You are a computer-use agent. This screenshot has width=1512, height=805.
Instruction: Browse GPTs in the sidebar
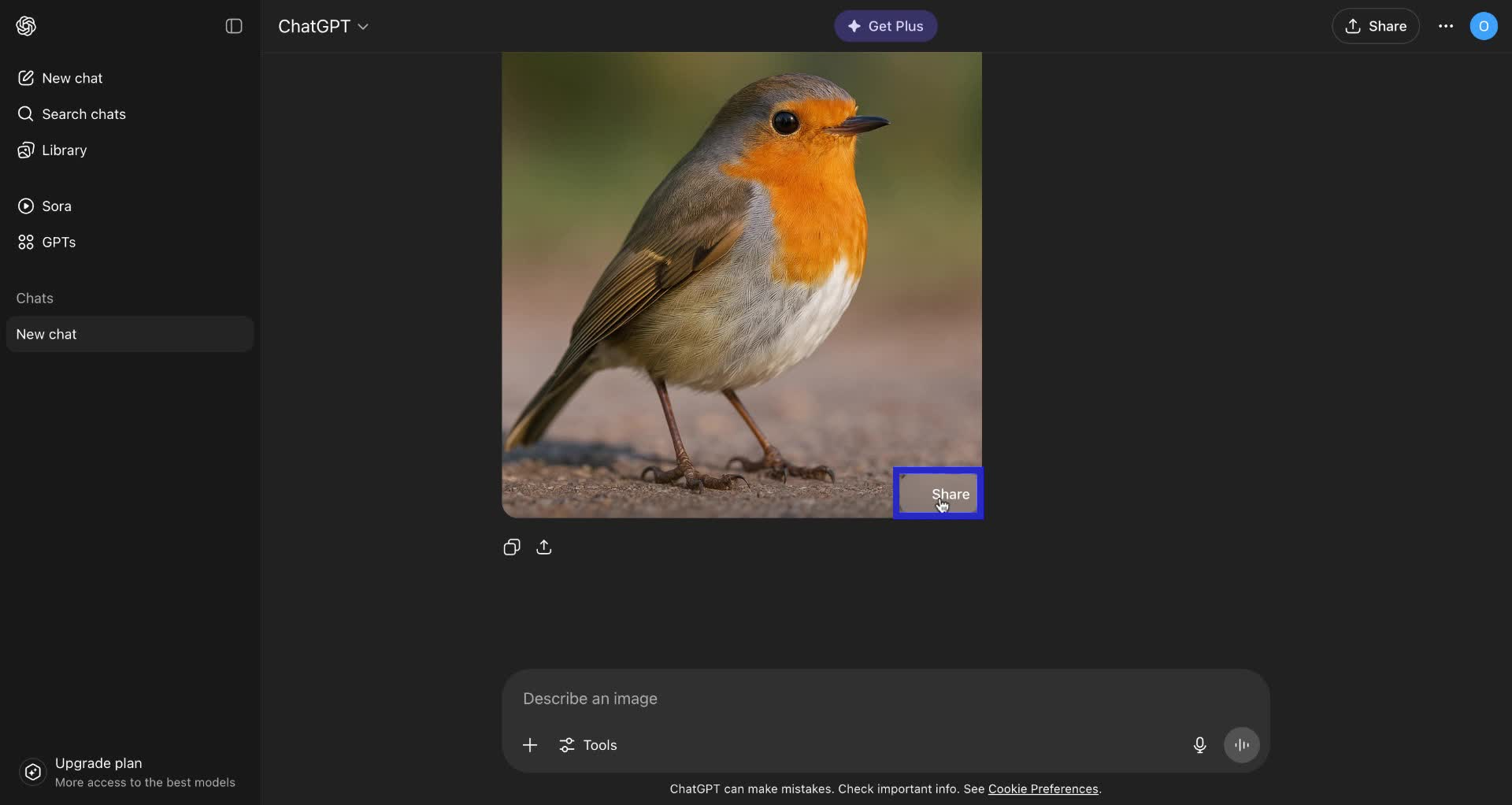click(58, 242)
